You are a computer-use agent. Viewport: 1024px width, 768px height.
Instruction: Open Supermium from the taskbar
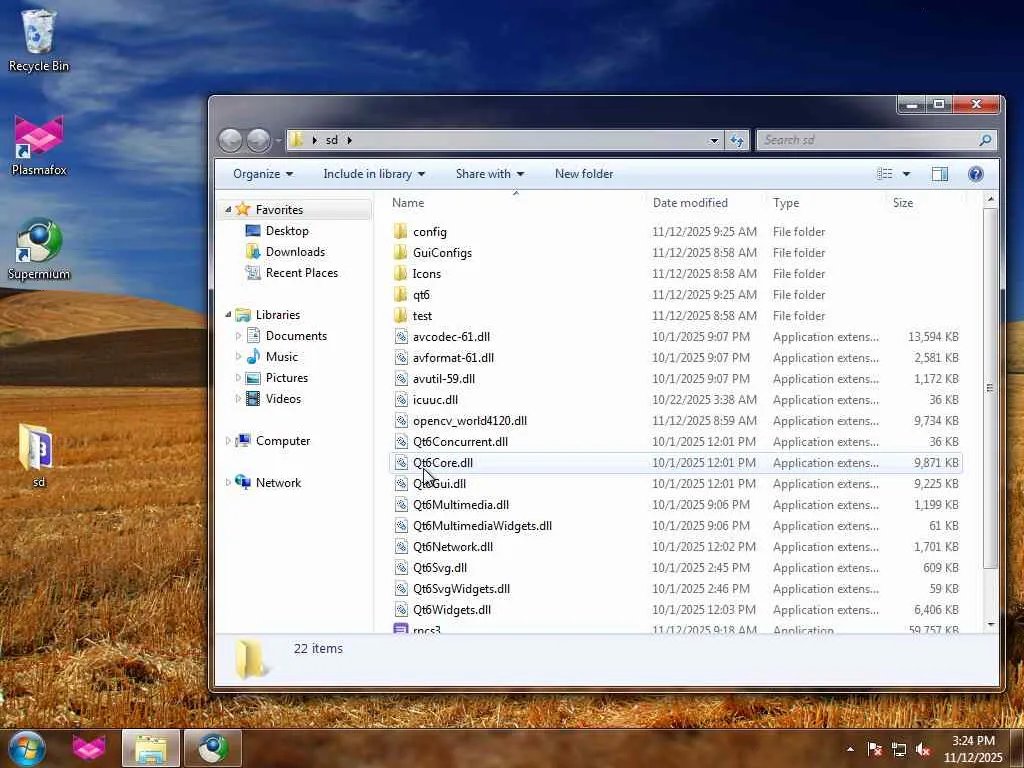point(213,748)
